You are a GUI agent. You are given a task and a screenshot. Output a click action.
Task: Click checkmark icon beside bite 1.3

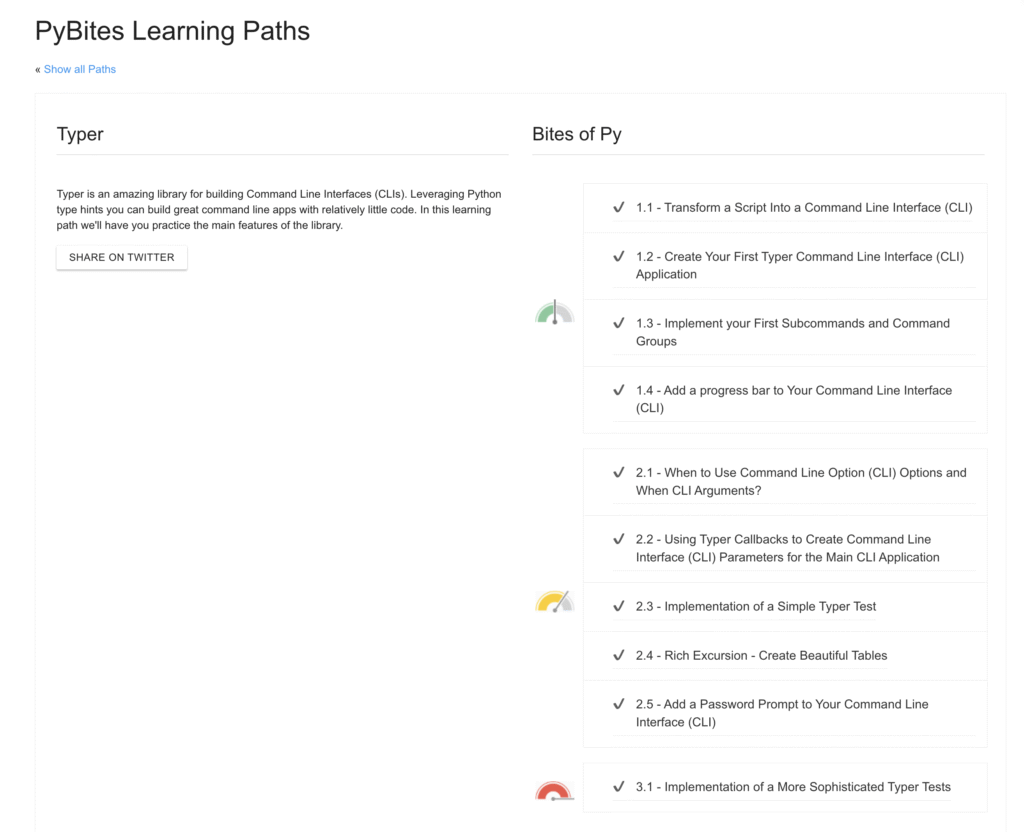click(x=619, y=323)
